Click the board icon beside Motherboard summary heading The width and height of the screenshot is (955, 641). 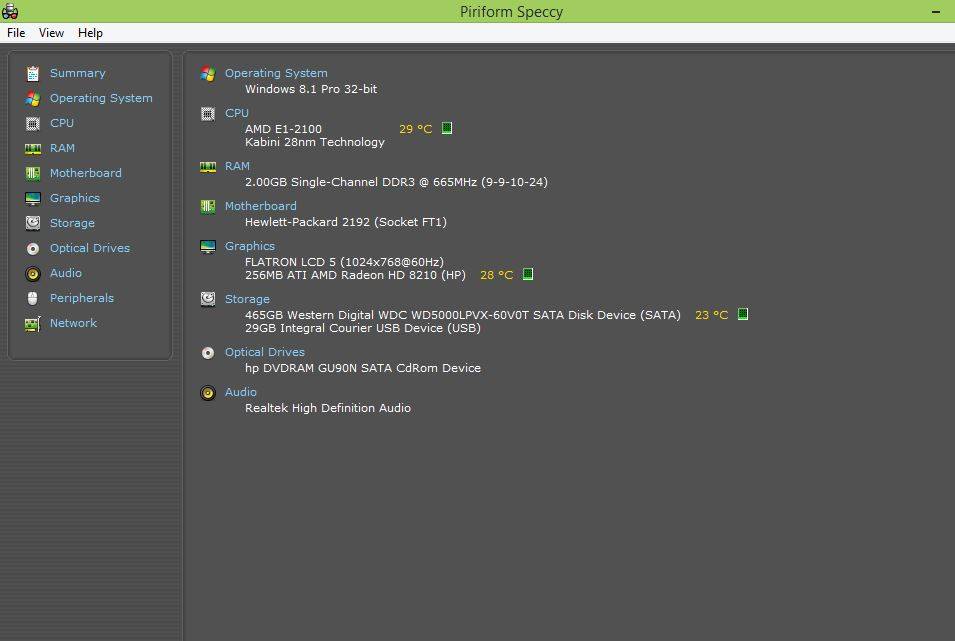tap(208, 207)
